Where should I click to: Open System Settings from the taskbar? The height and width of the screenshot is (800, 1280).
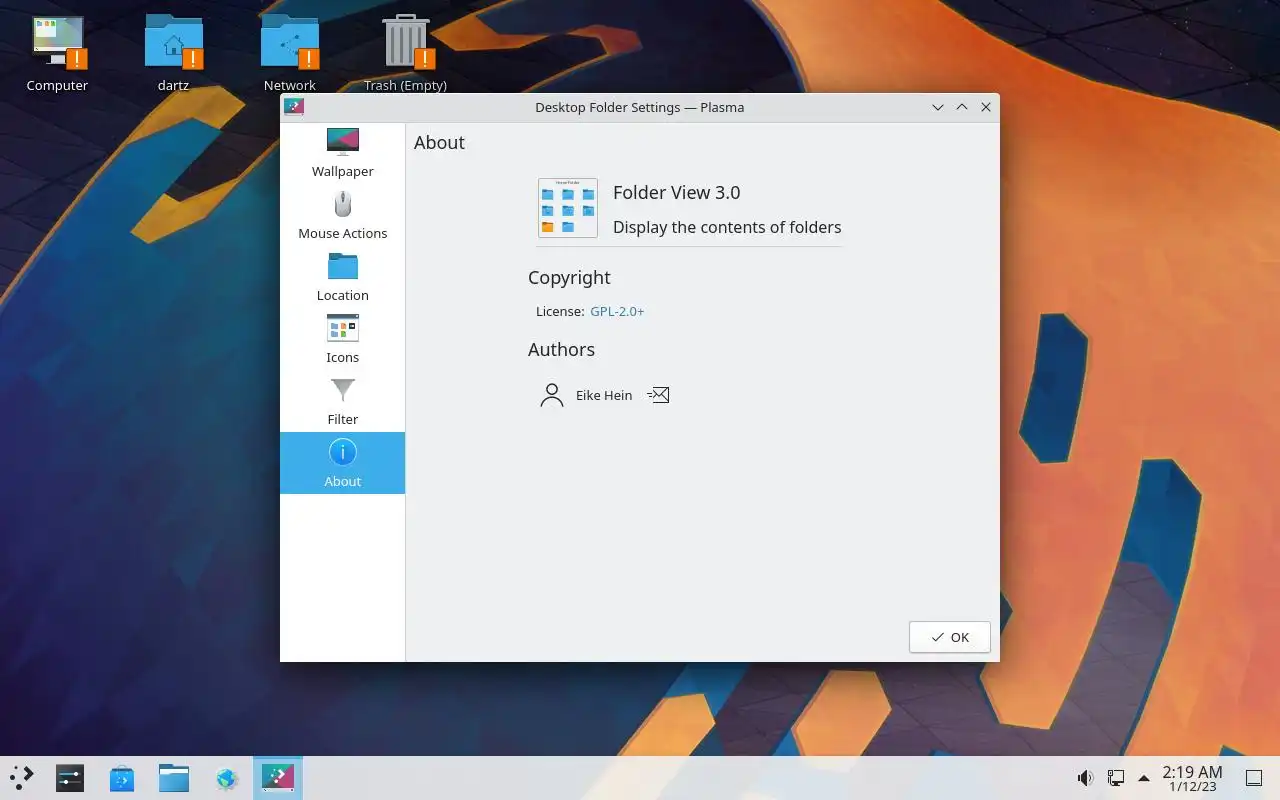point(70,777)
